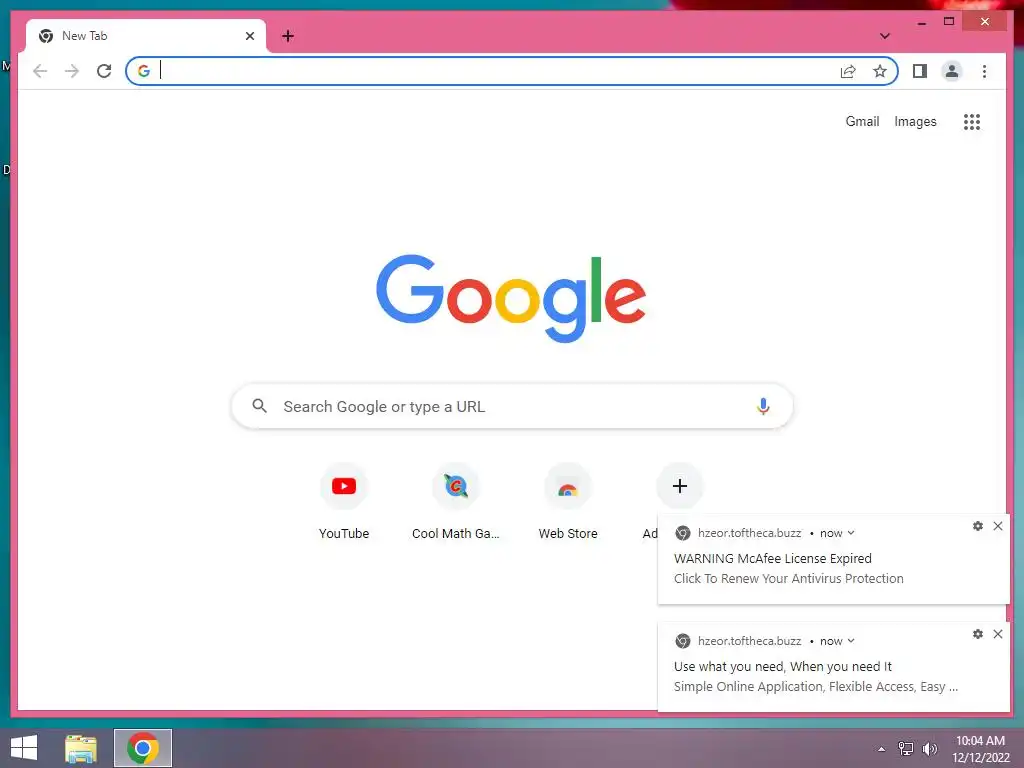Screen dimensions: 1024x768
Task: Show hidden system tray icons
Action: [882, 749]
